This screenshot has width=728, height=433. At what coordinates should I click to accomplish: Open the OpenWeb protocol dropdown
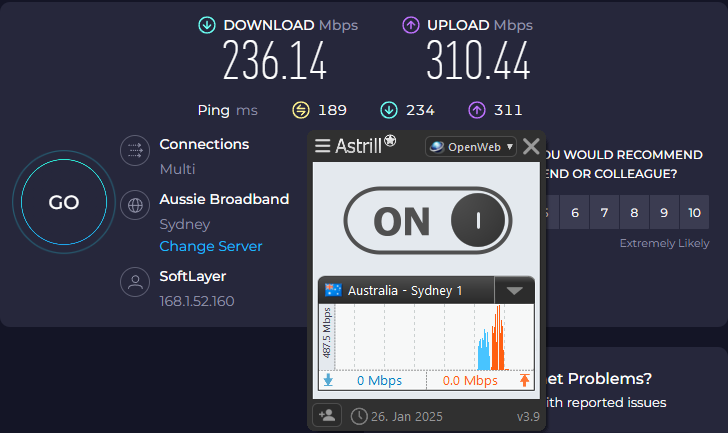470,147
